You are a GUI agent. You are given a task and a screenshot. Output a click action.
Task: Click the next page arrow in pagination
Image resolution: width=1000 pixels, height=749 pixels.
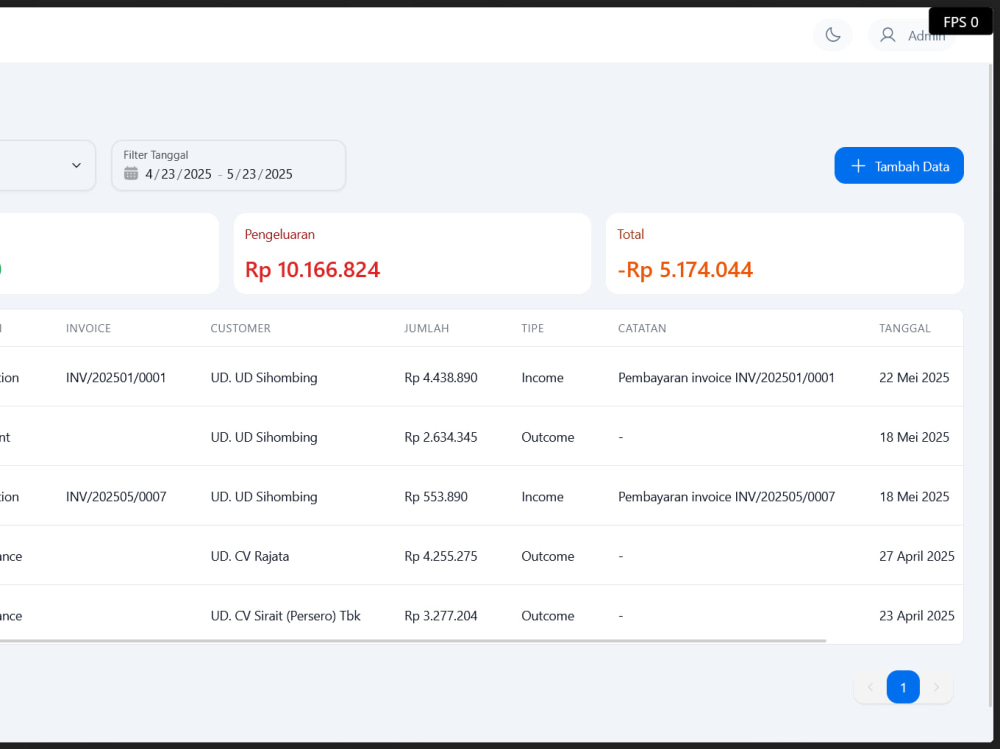click(936, 687)
